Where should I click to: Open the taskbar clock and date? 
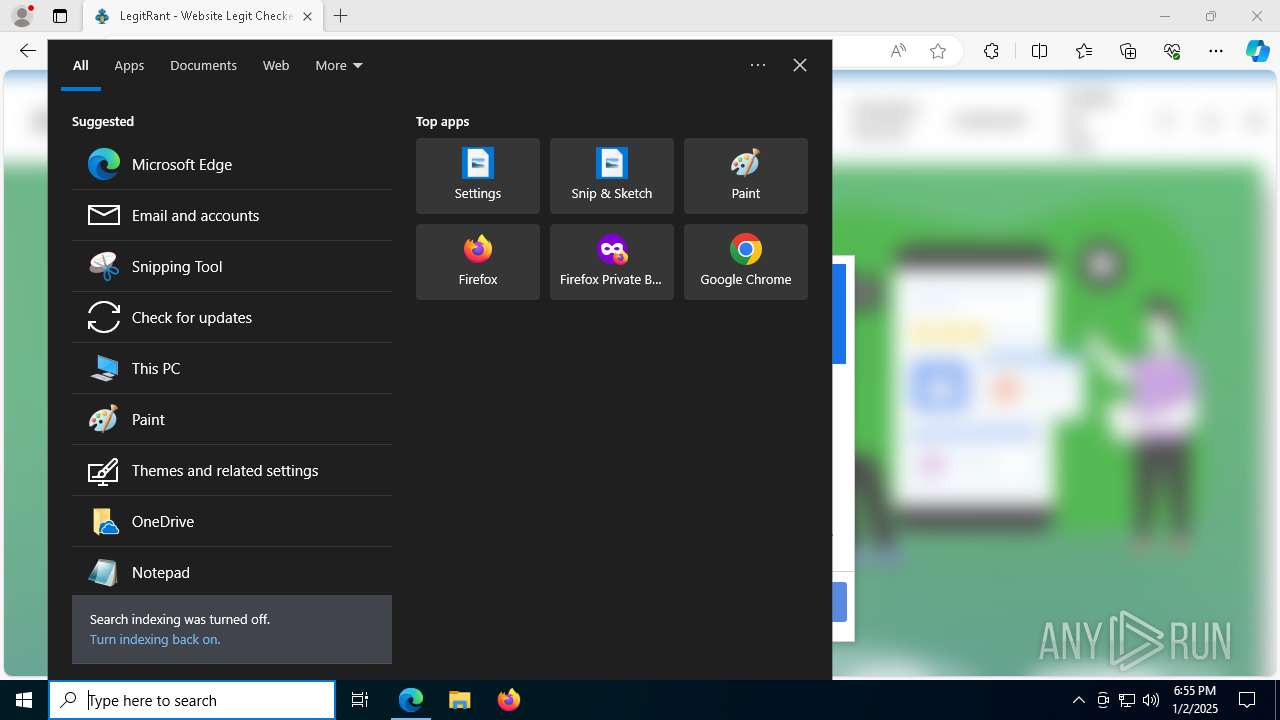pyautogui.click(x=1194, y=700)
